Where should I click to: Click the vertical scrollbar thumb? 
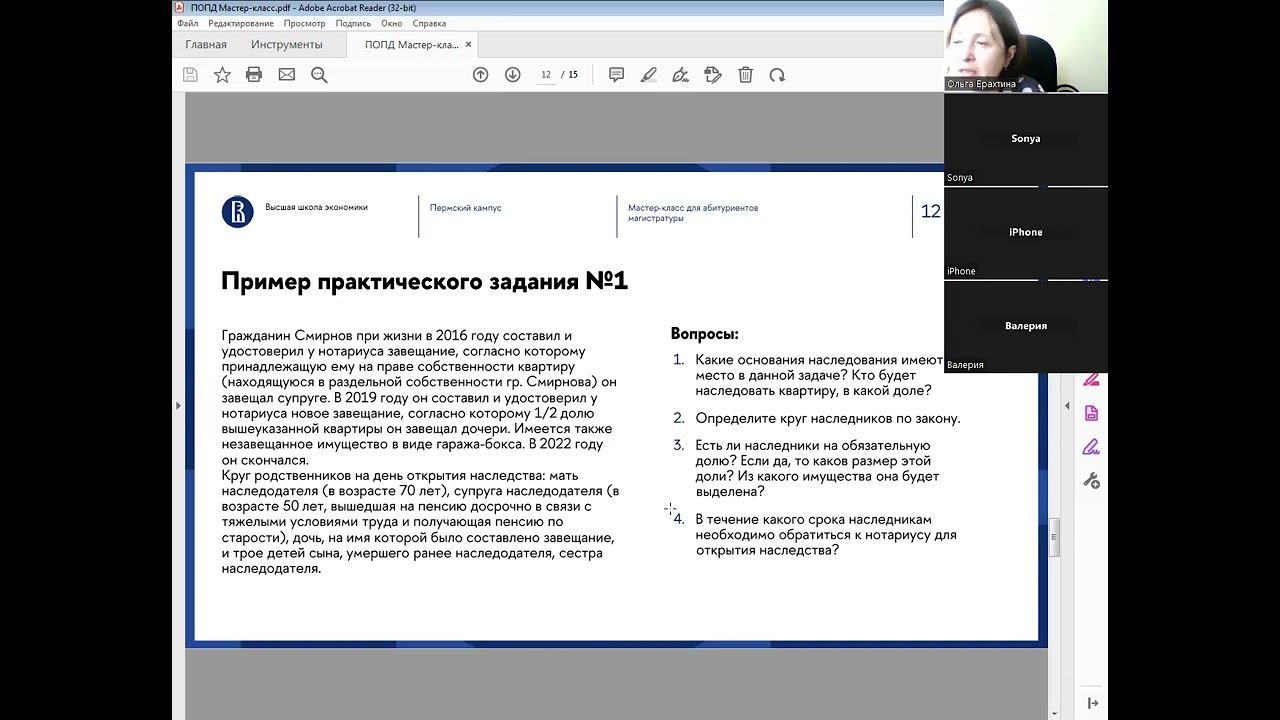point(1054,540)
